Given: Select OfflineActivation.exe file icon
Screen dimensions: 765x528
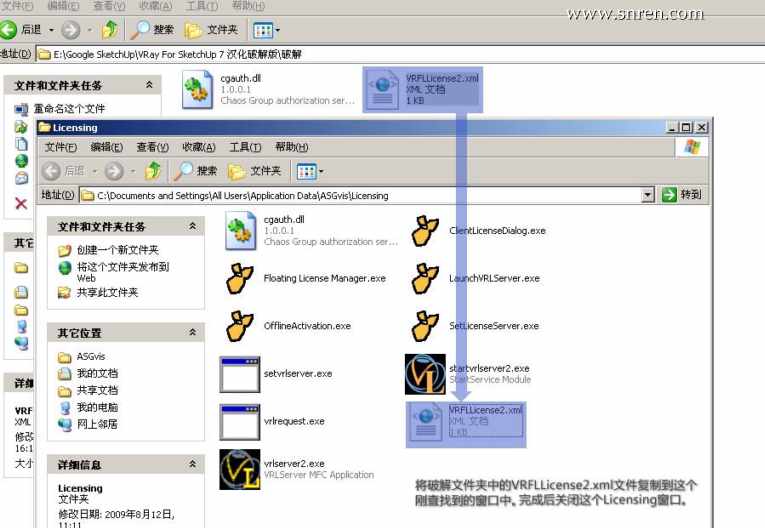Looking at the screenshot, I should [240, 325].
